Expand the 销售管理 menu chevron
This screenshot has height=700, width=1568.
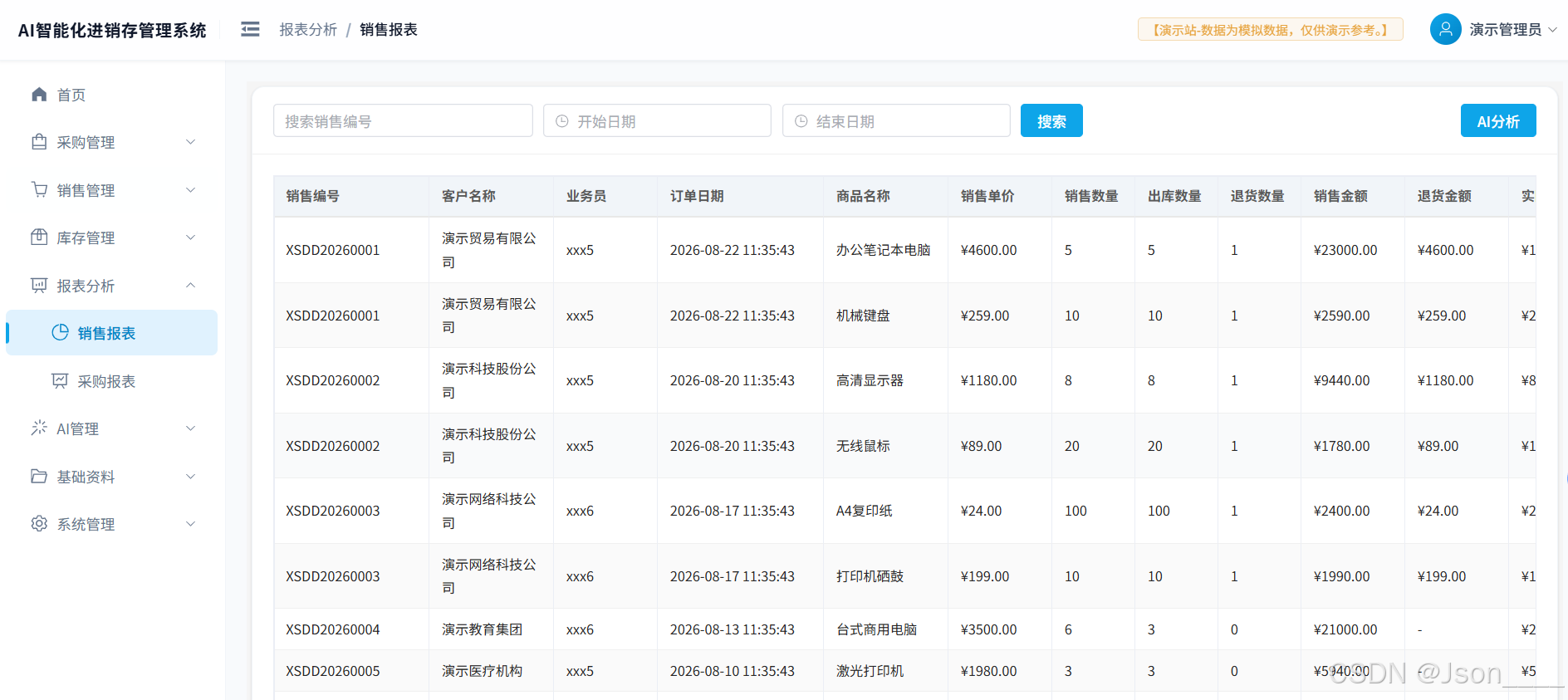(190, 190)
